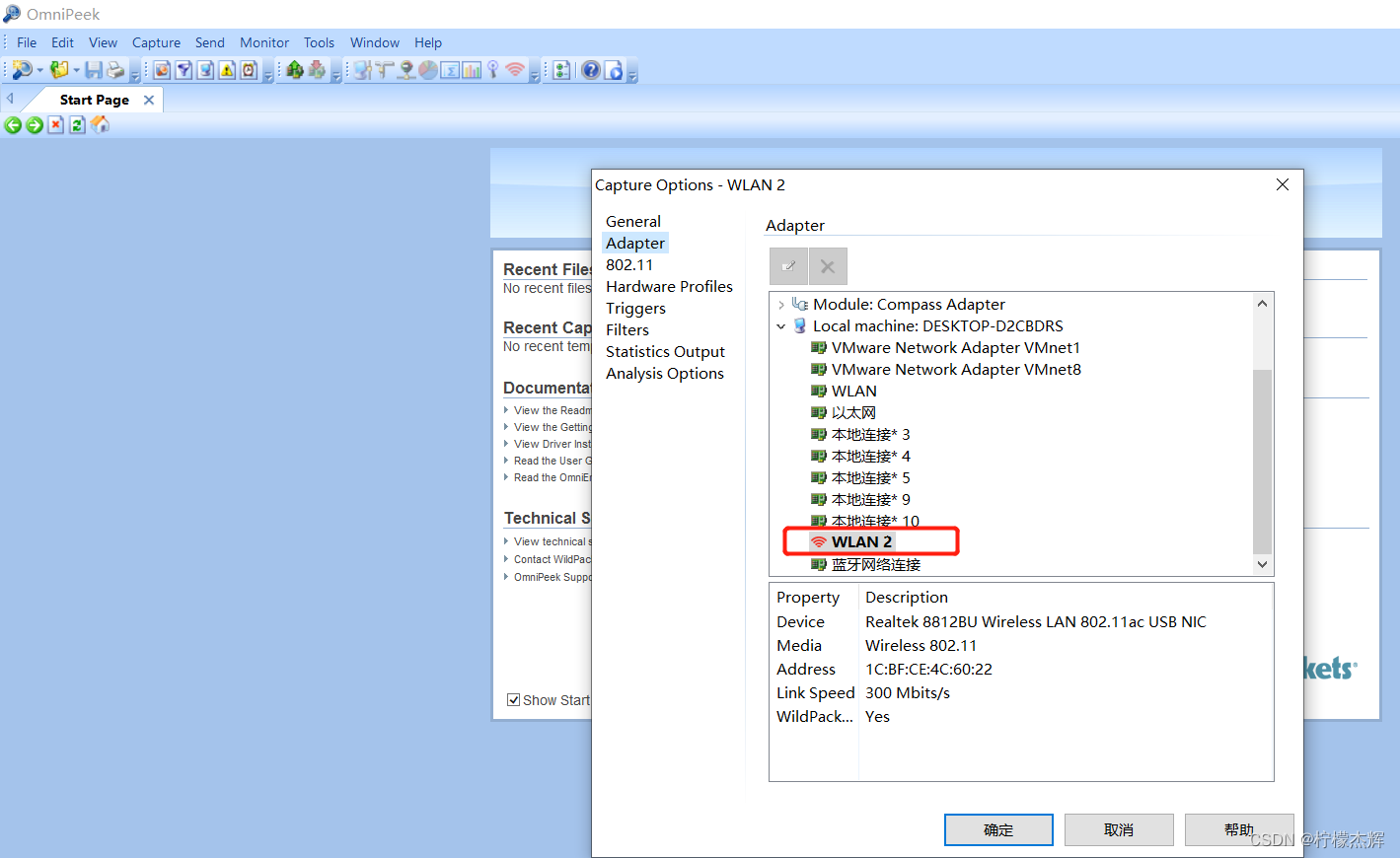Open the File menu
Viewport: 1400px width, 858px height.
click(27, 42)
